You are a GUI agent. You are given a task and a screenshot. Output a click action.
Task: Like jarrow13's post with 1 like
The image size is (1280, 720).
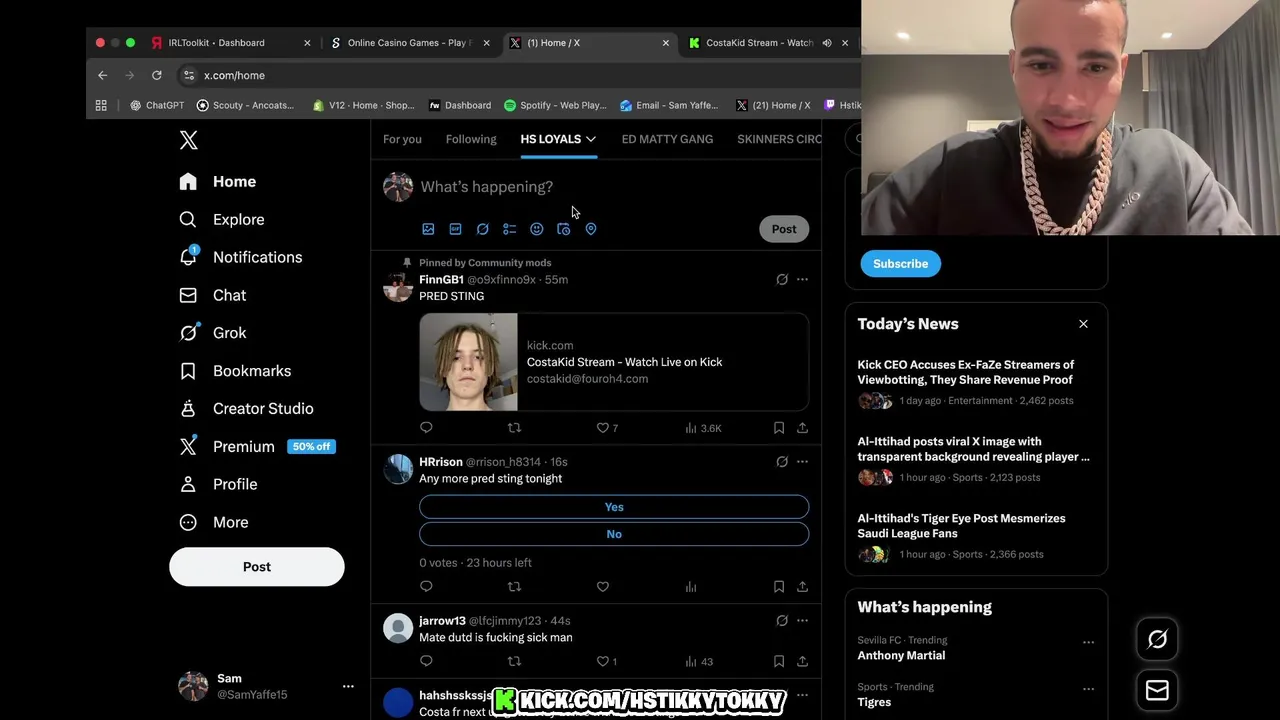pyautogui.click(x=607, y=661)
